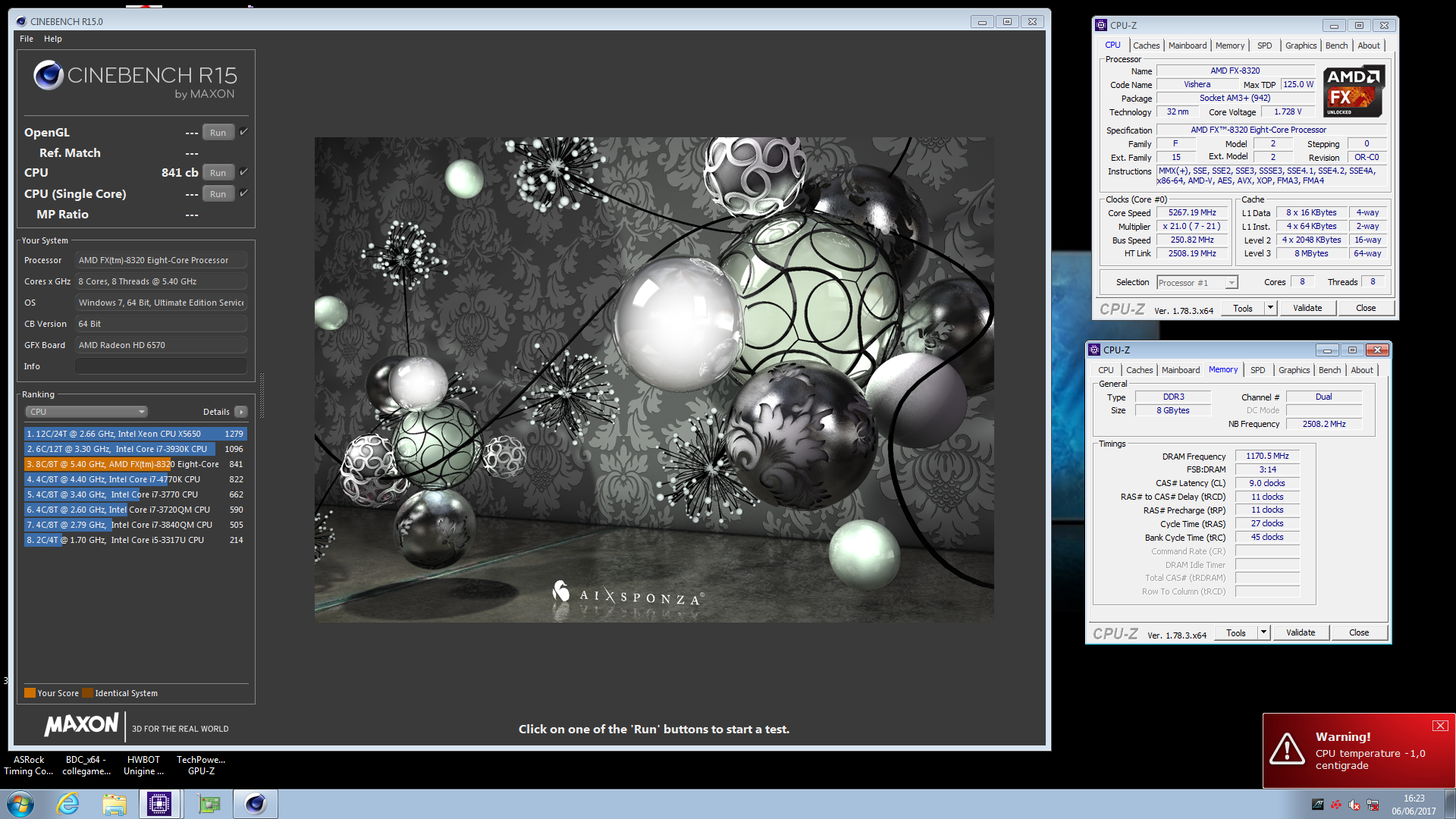The width and height of the screenshot is (1456, 819).
Task: Select the i5-3317U ranking row
Action: click(x=135, y=540)
